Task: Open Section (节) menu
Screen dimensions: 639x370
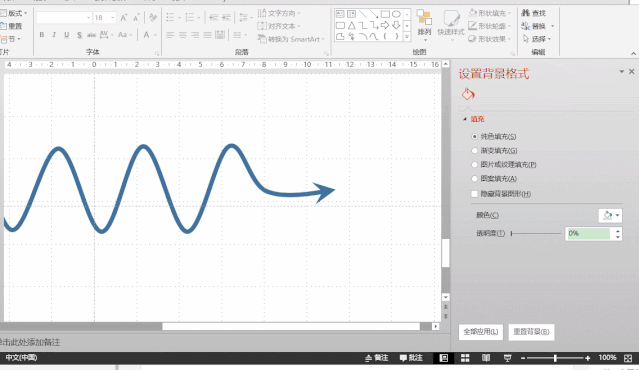Action: coord(11,39)
